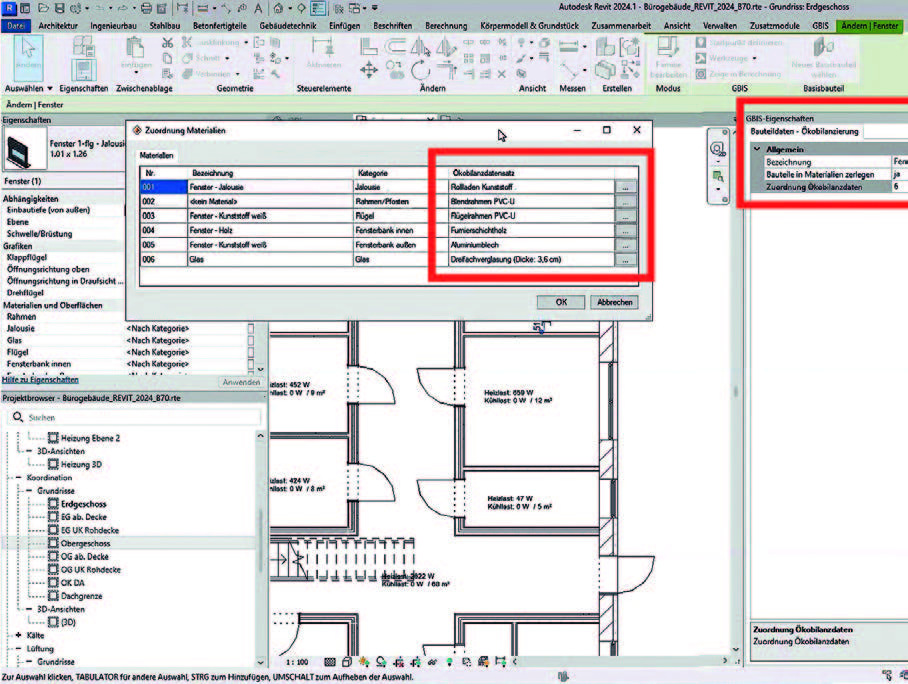Select Obergeschoss in the Projektbrowser tree
This screenshot has width=908, height=684.
click(85, 543)
